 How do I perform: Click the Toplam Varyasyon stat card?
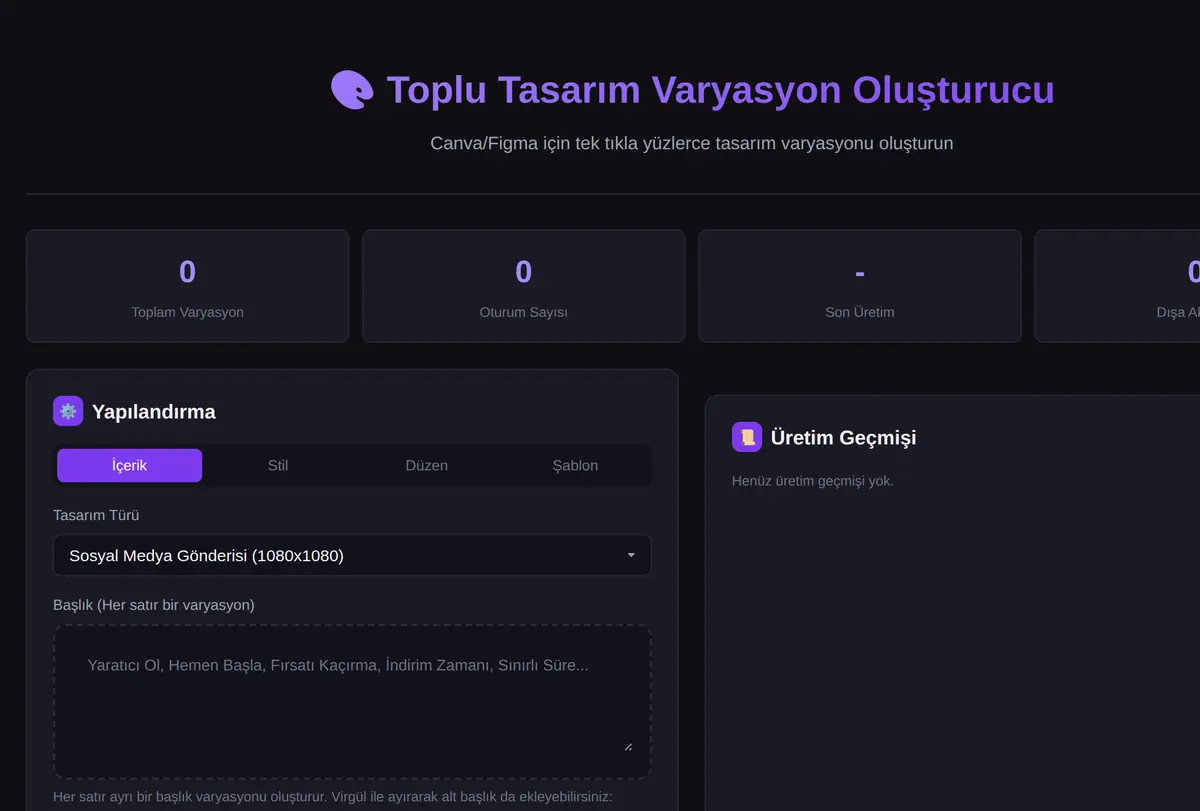tap(187, 286)
